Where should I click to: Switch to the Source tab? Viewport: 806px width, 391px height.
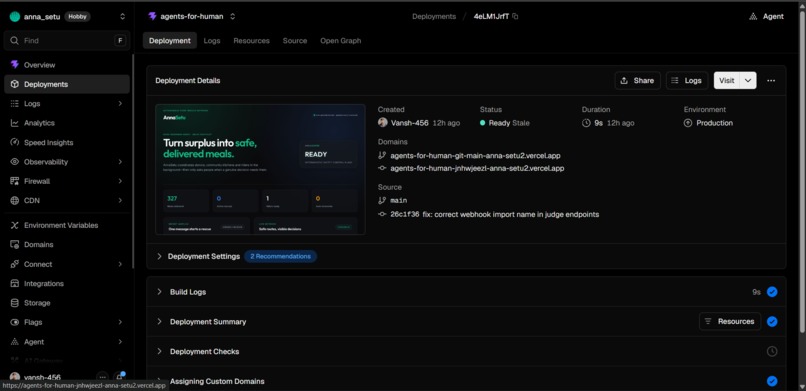click(295, 41)
